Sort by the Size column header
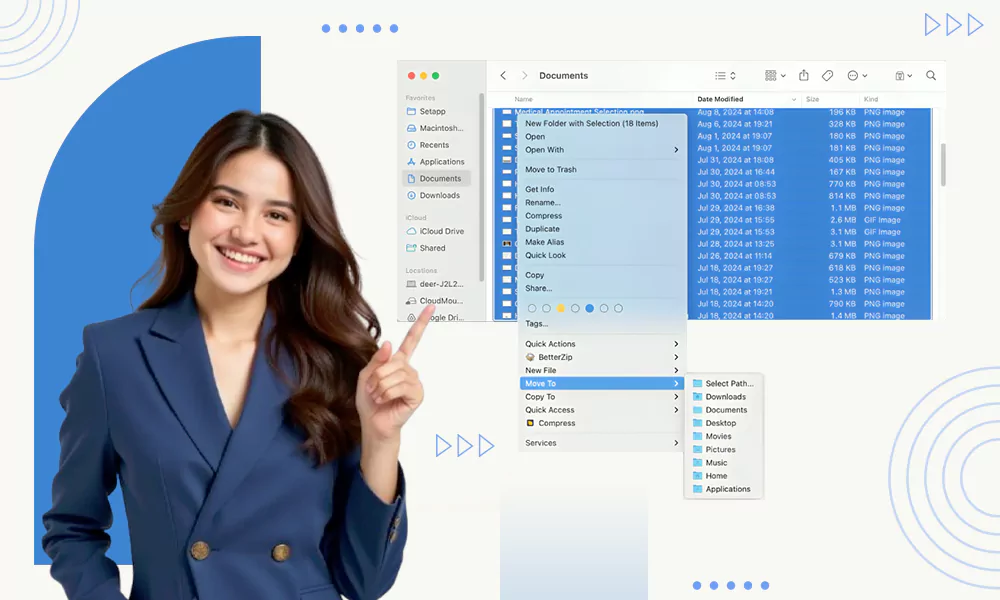The image size is (1000, 600). pos(812,99)
